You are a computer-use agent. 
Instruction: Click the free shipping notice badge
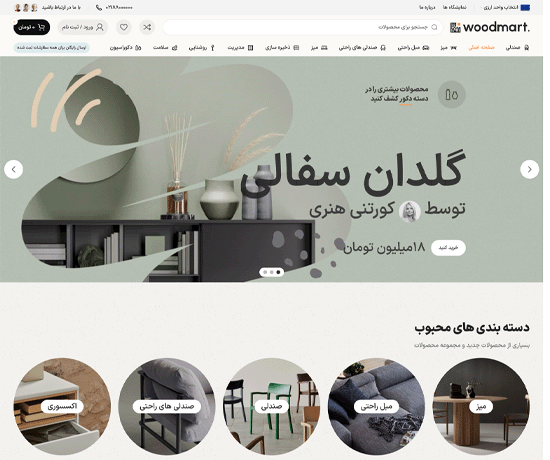point(52,47)
